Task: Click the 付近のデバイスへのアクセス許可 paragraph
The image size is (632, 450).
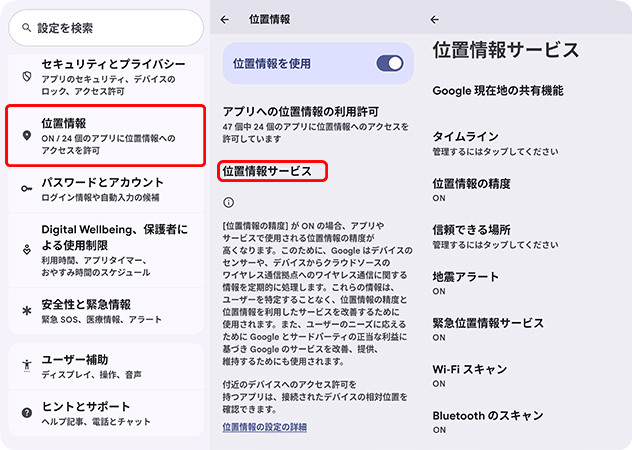Action: [315, 397]
